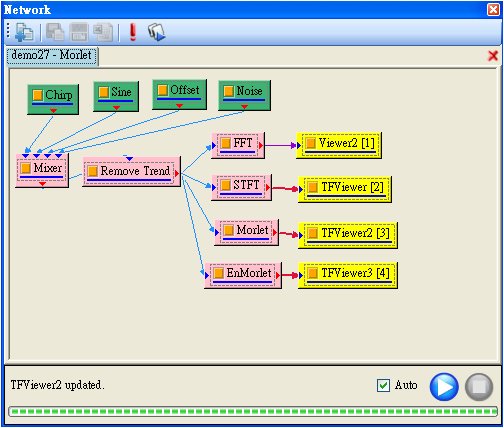504x428 pixels.
Task: Select the TFViewer2 [3] node
Action: click(x=348, y=235)
